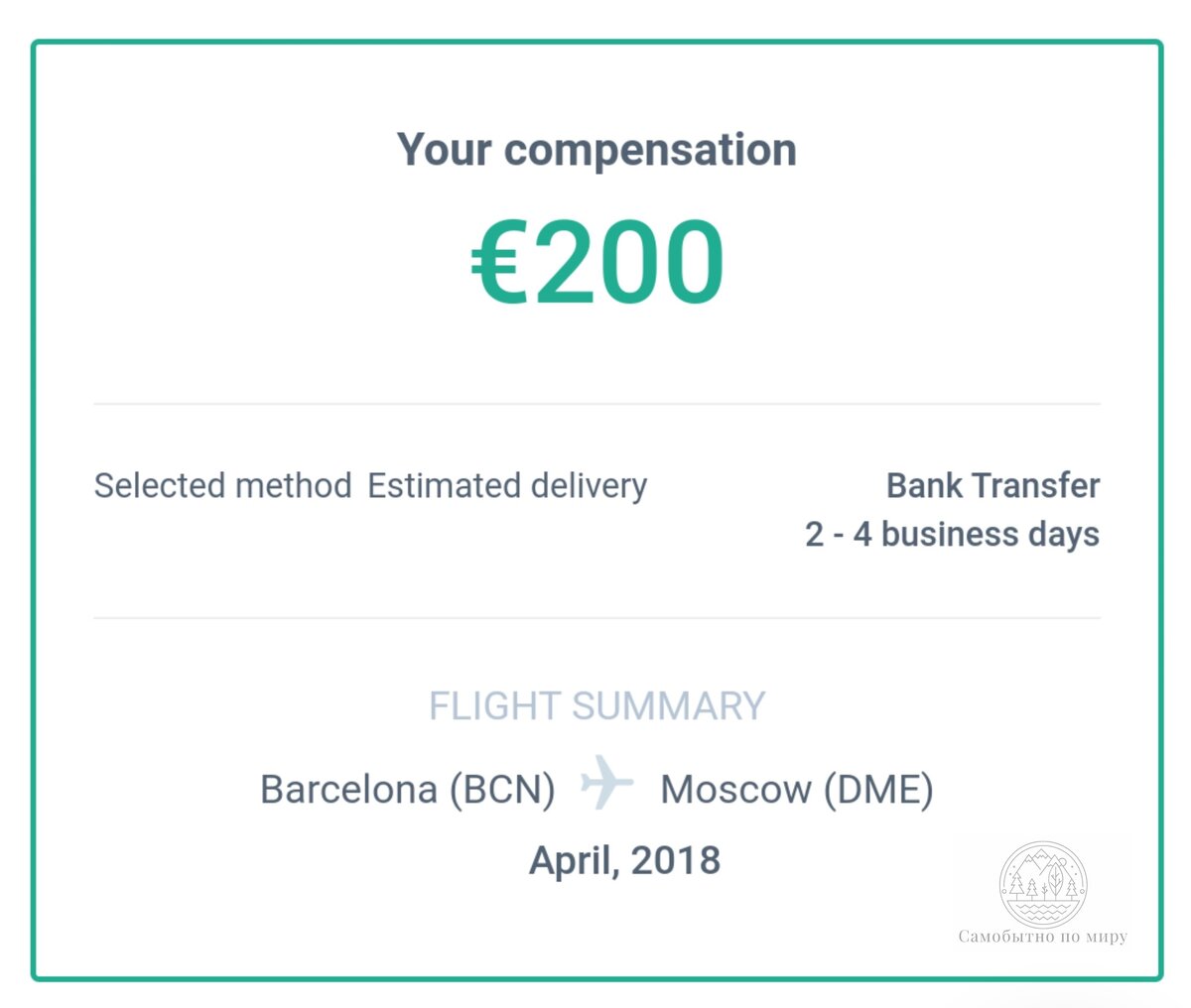Click Moscow (DME) arrival airport
The height and width of the screenshot is (1008, 1191).
(797, 790)
